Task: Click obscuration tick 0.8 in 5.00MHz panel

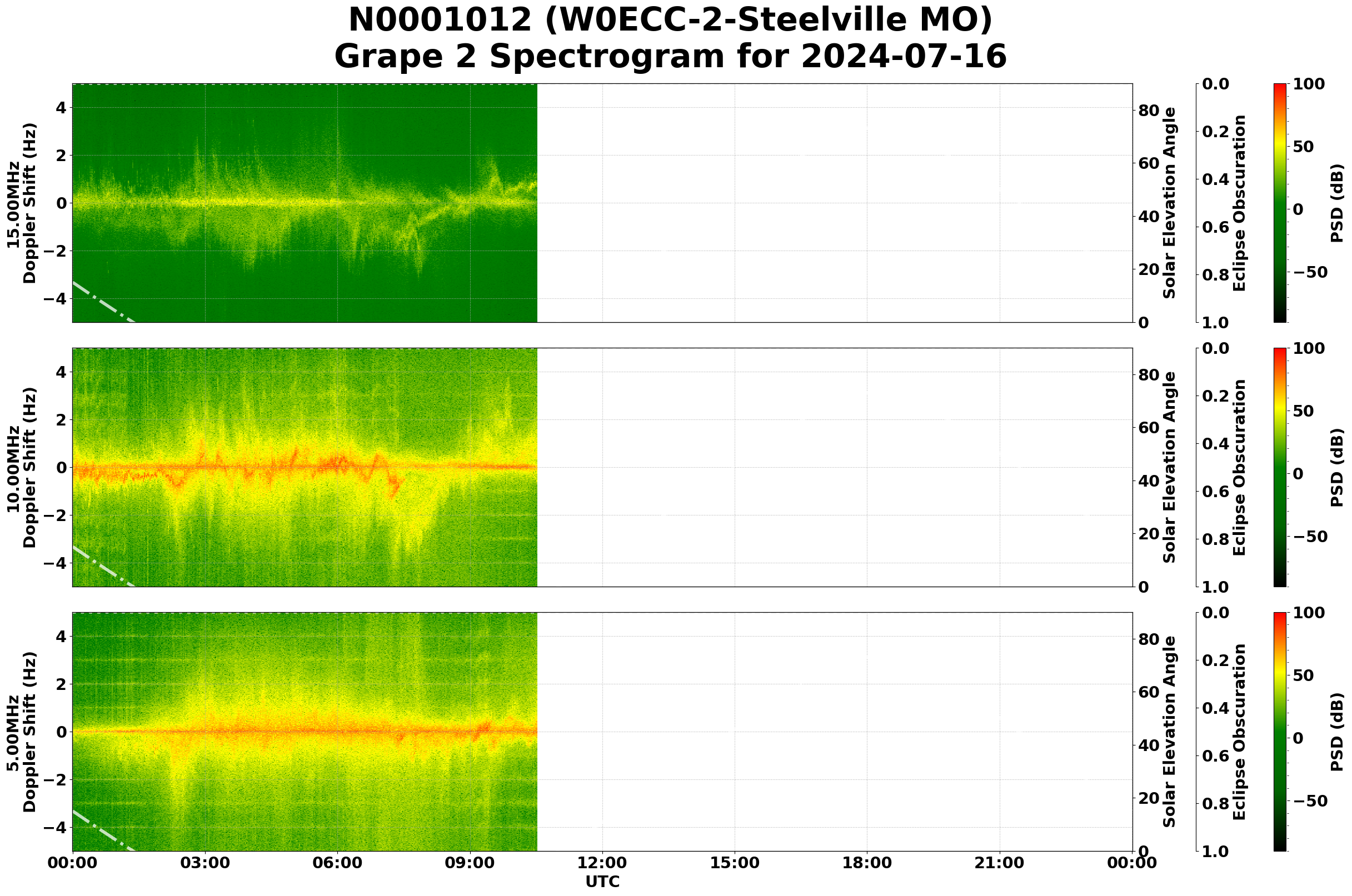Action: click(x=1214, y=804)
